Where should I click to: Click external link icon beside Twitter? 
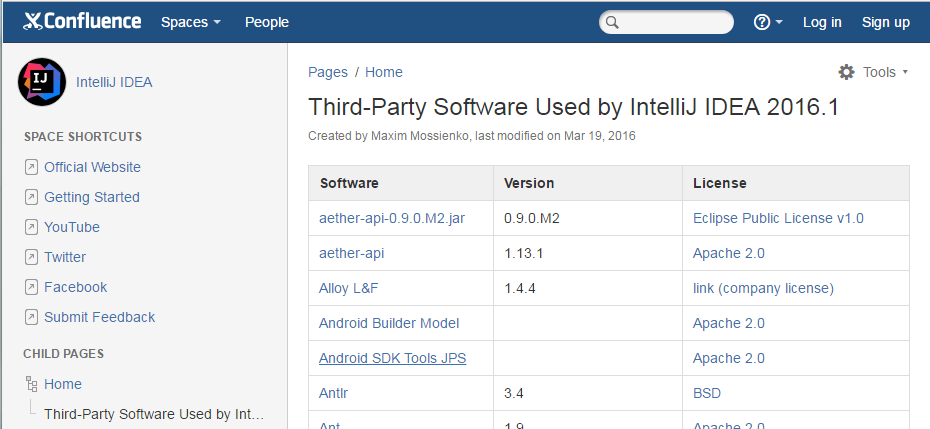click(31, 257)
